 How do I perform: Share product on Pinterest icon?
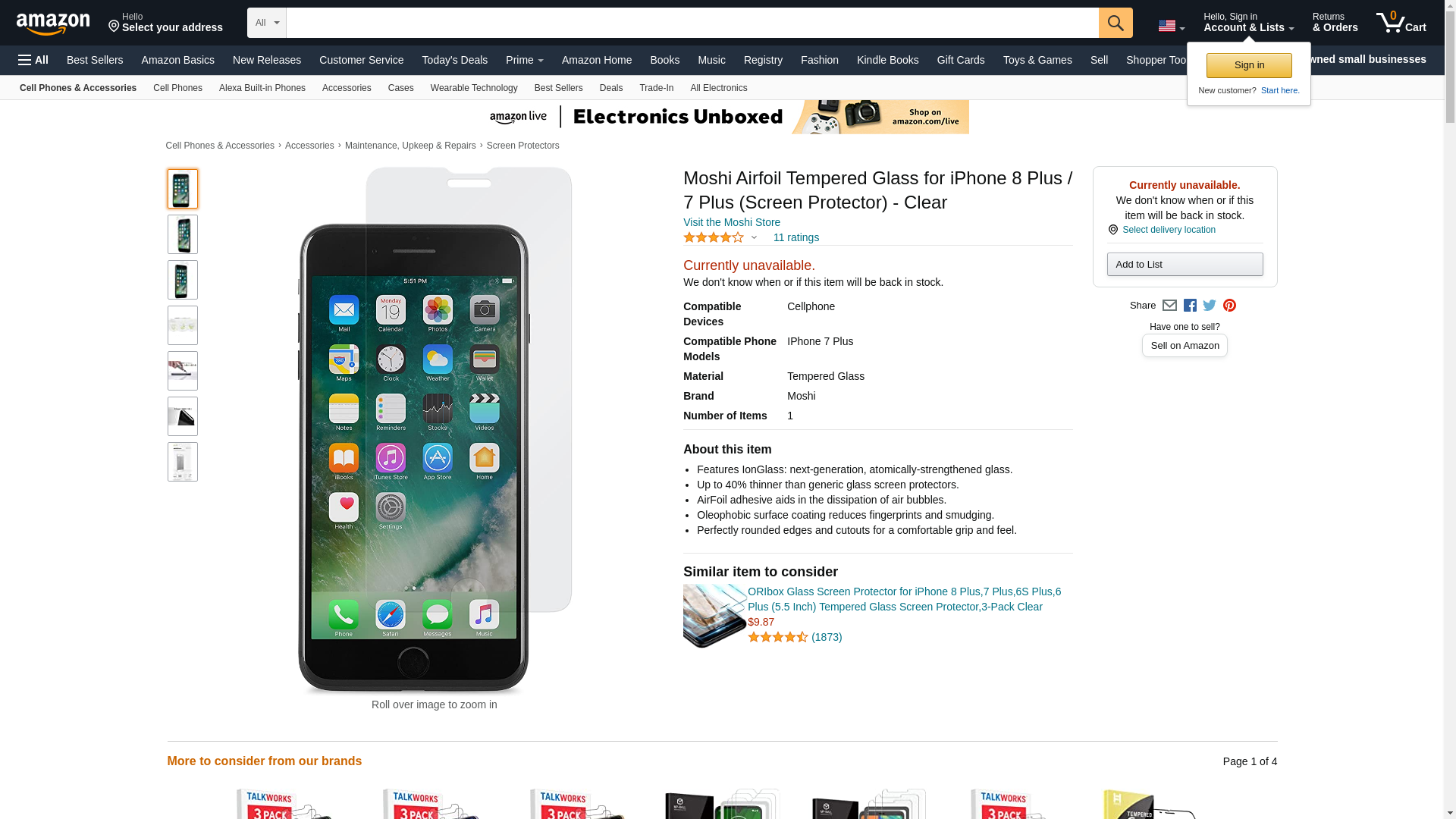1229,306
